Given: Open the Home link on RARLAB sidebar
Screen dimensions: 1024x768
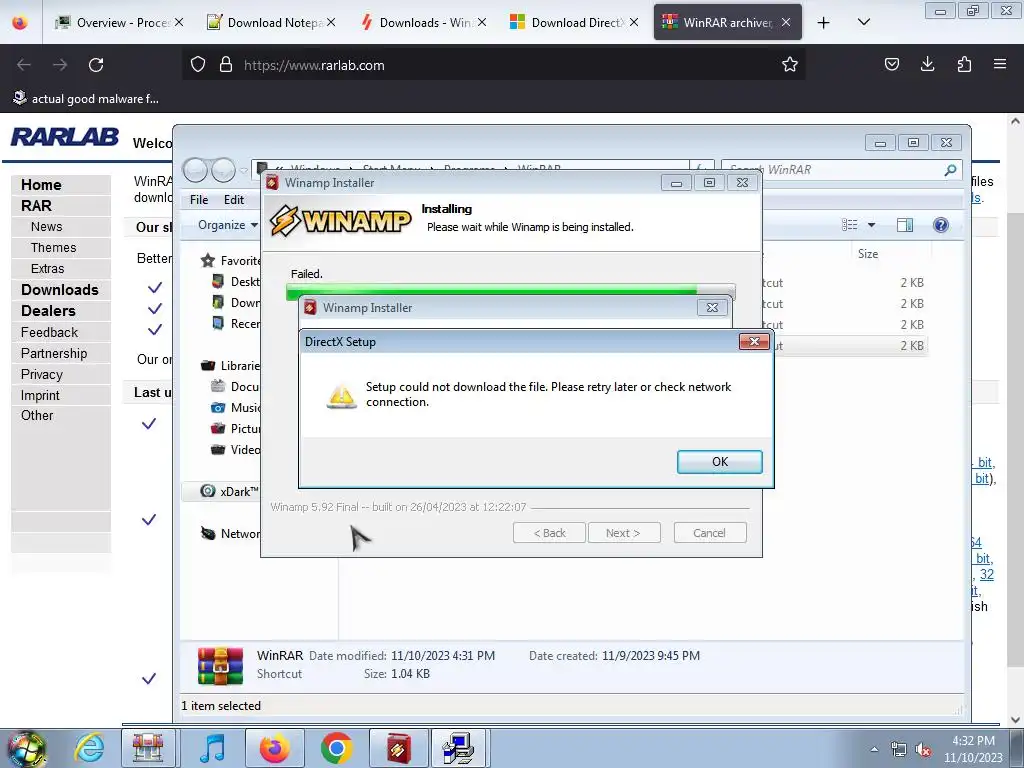Looking at the screenshot, I should pos(41,185).
